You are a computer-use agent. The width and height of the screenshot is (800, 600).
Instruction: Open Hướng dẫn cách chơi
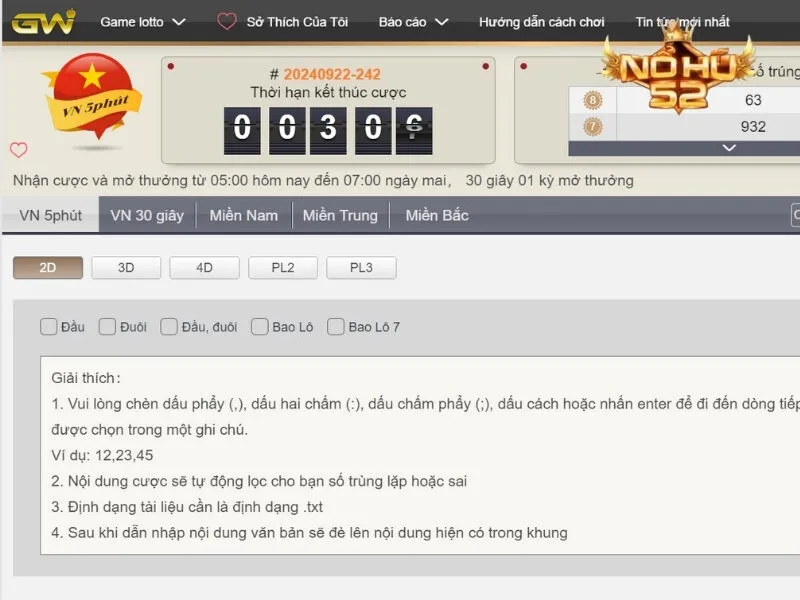pos(541,22)
